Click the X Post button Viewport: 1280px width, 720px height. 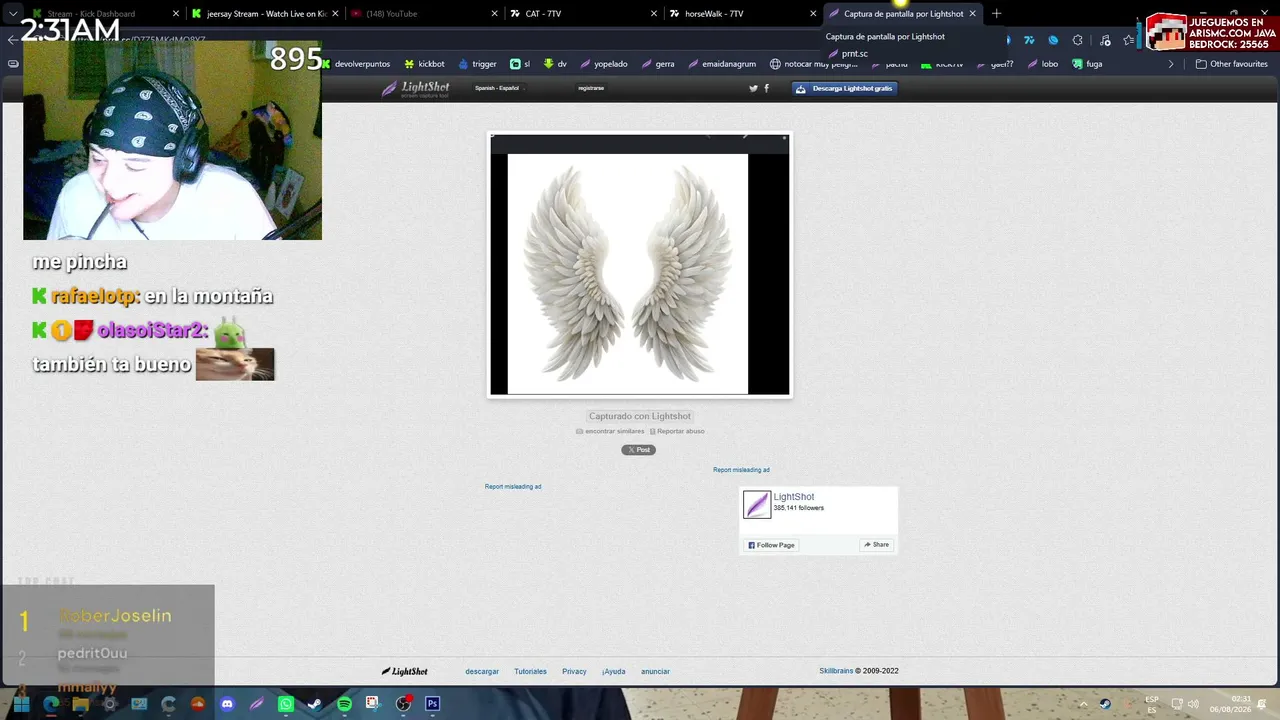pyautogui.click(x=639, y=450)
